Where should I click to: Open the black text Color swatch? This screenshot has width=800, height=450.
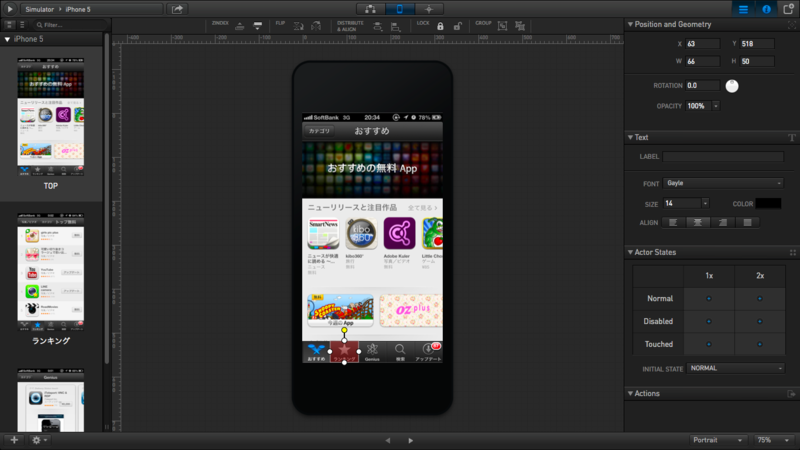pyautogui.click(x=768, y=204)
